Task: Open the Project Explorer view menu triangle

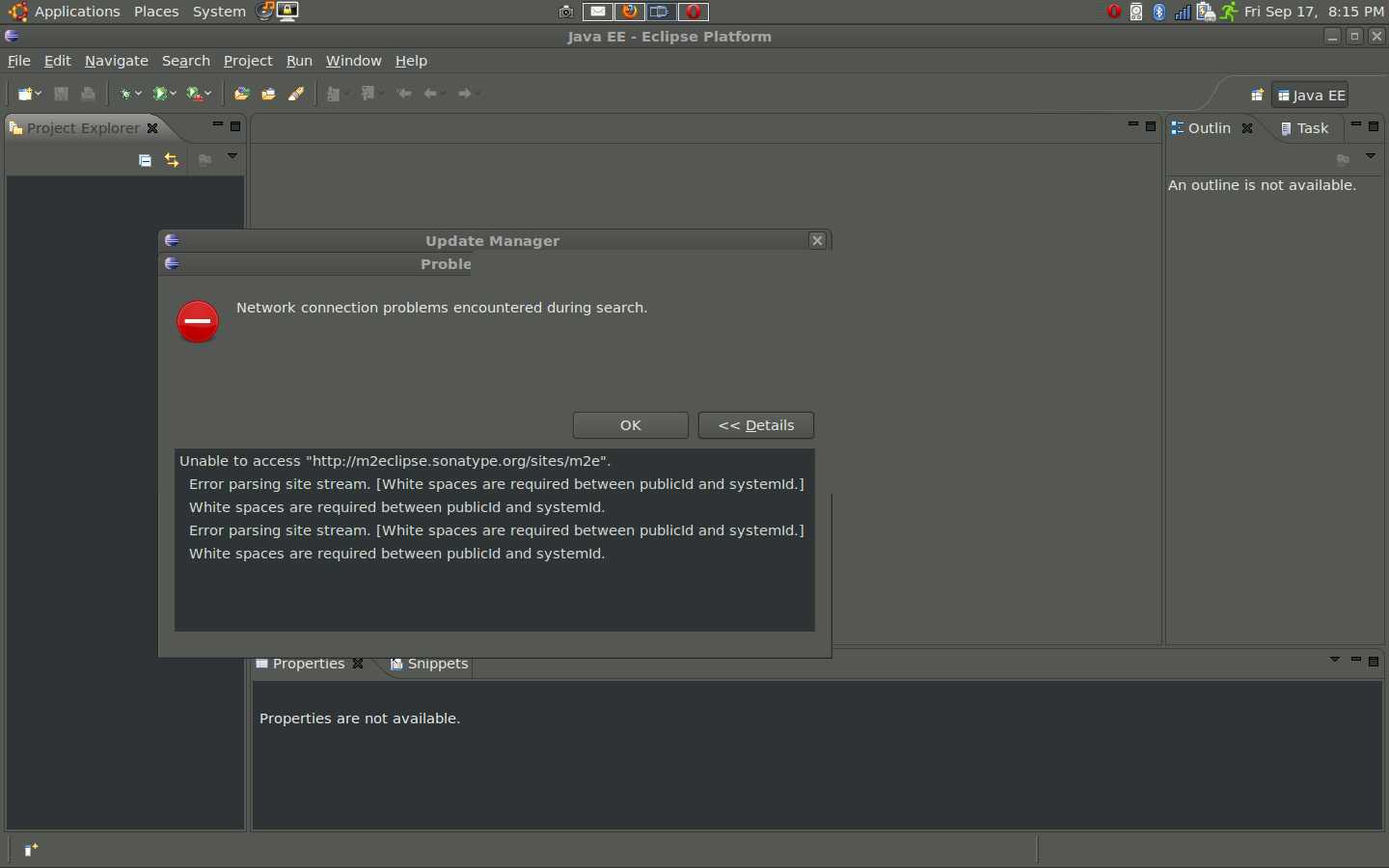Action: [x=232, y=156]
